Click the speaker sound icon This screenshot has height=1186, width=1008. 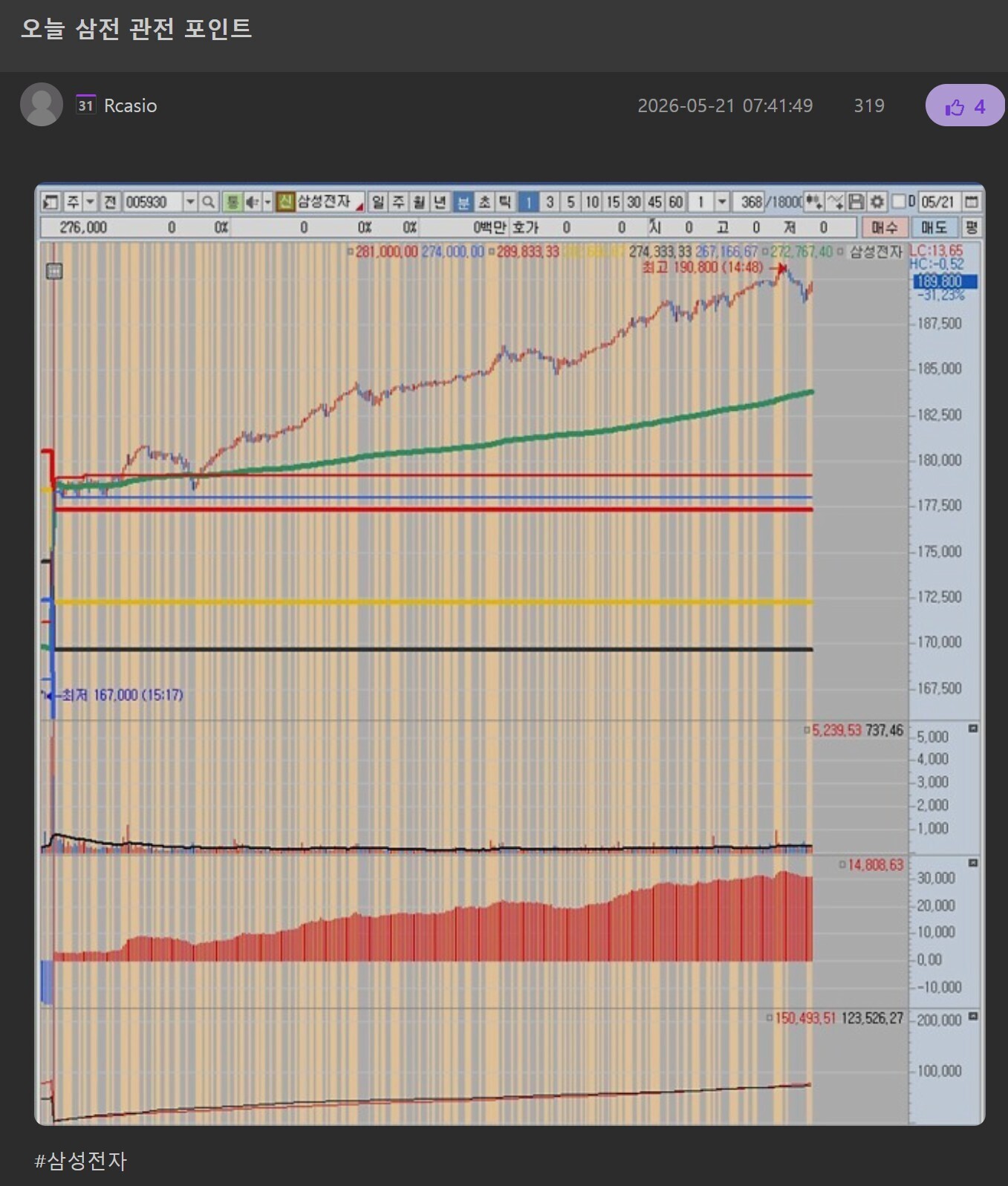coord(252,202)
